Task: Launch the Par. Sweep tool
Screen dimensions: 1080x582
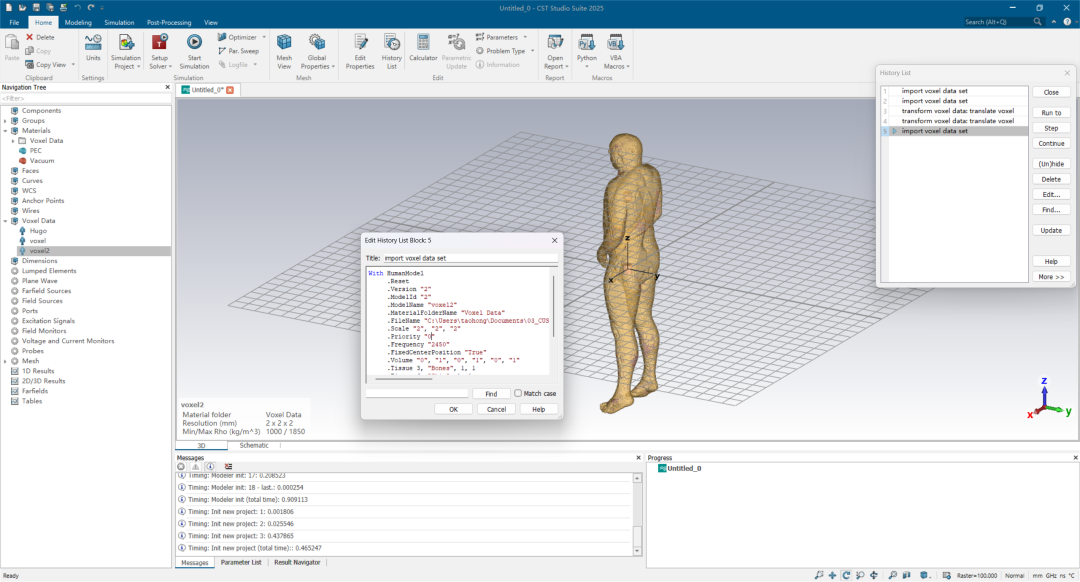Action: (238, 51)
